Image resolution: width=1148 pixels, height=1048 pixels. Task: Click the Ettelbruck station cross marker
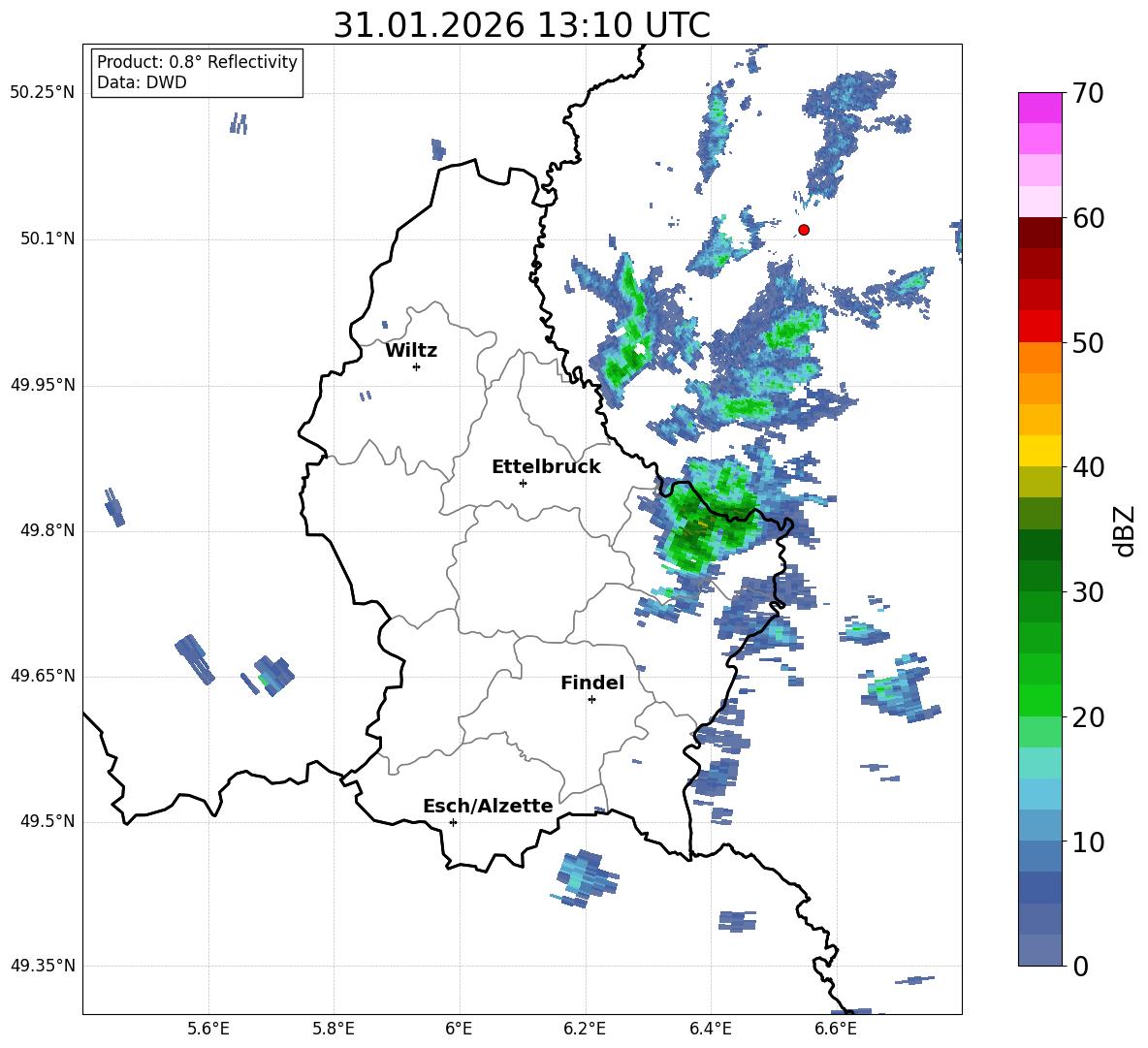click(x=523, y=483)
